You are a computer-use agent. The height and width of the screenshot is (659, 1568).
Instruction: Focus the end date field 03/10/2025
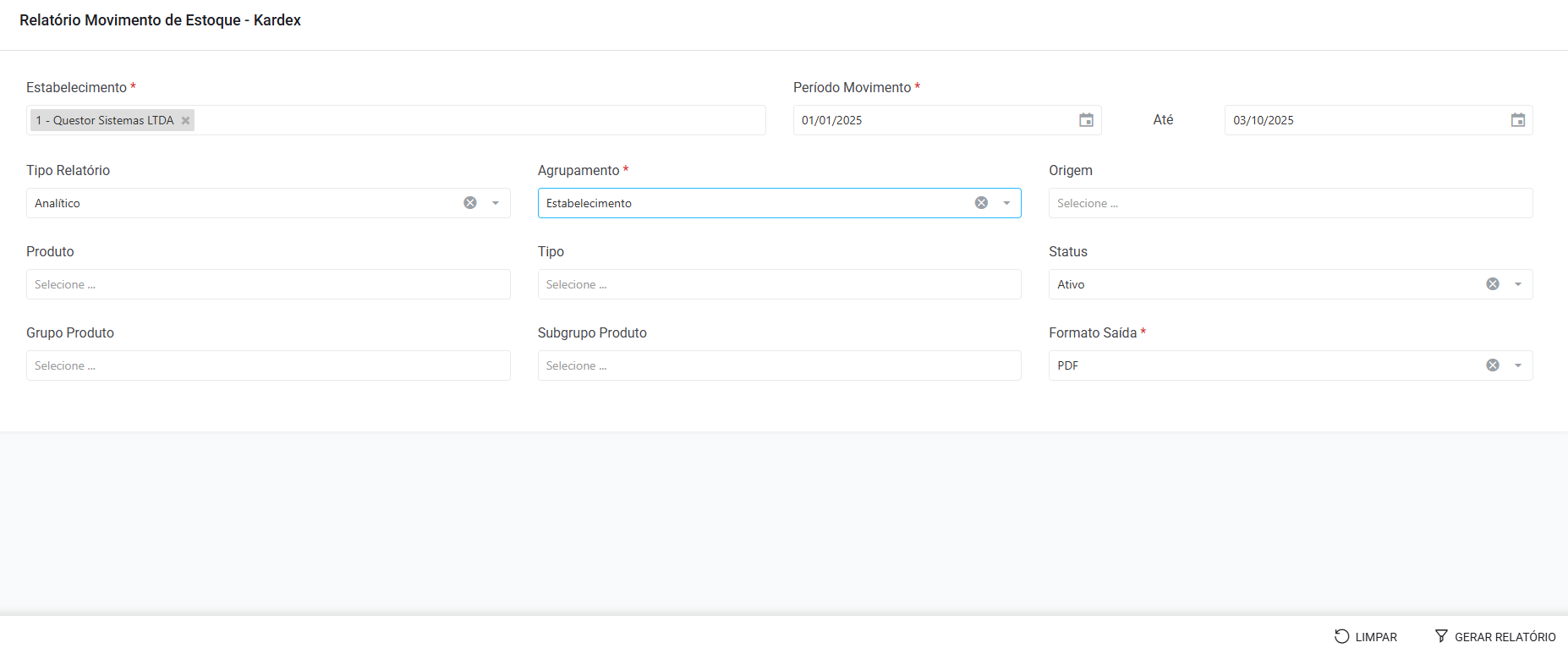[1362, 120]
